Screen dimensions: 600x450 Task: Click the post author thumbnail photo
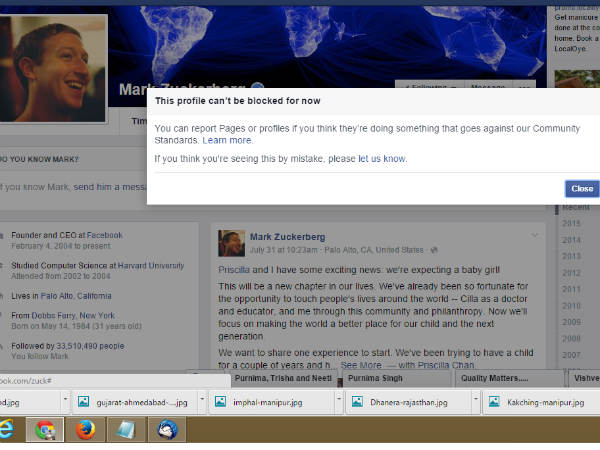click(x=232, y=243)
